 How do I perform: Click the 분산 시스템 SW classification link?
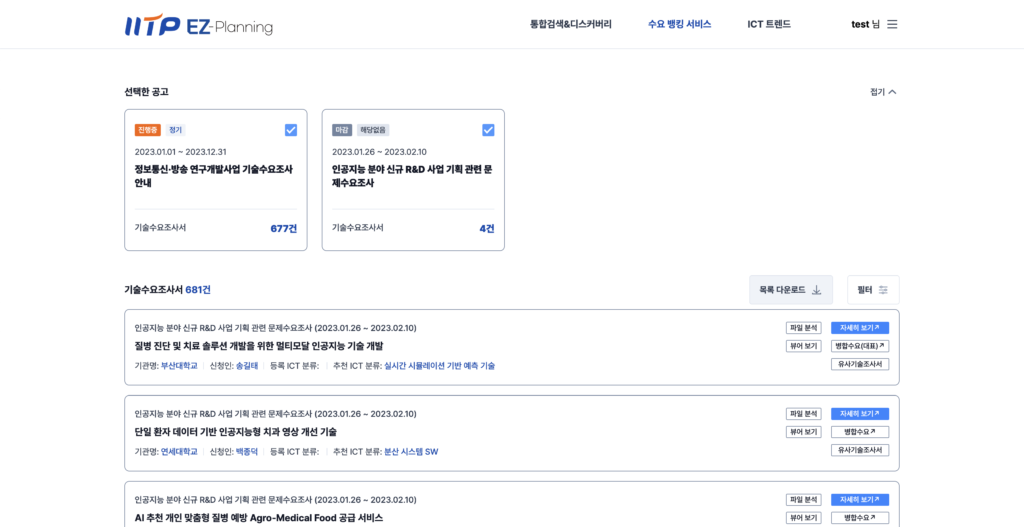click(411, 452)
